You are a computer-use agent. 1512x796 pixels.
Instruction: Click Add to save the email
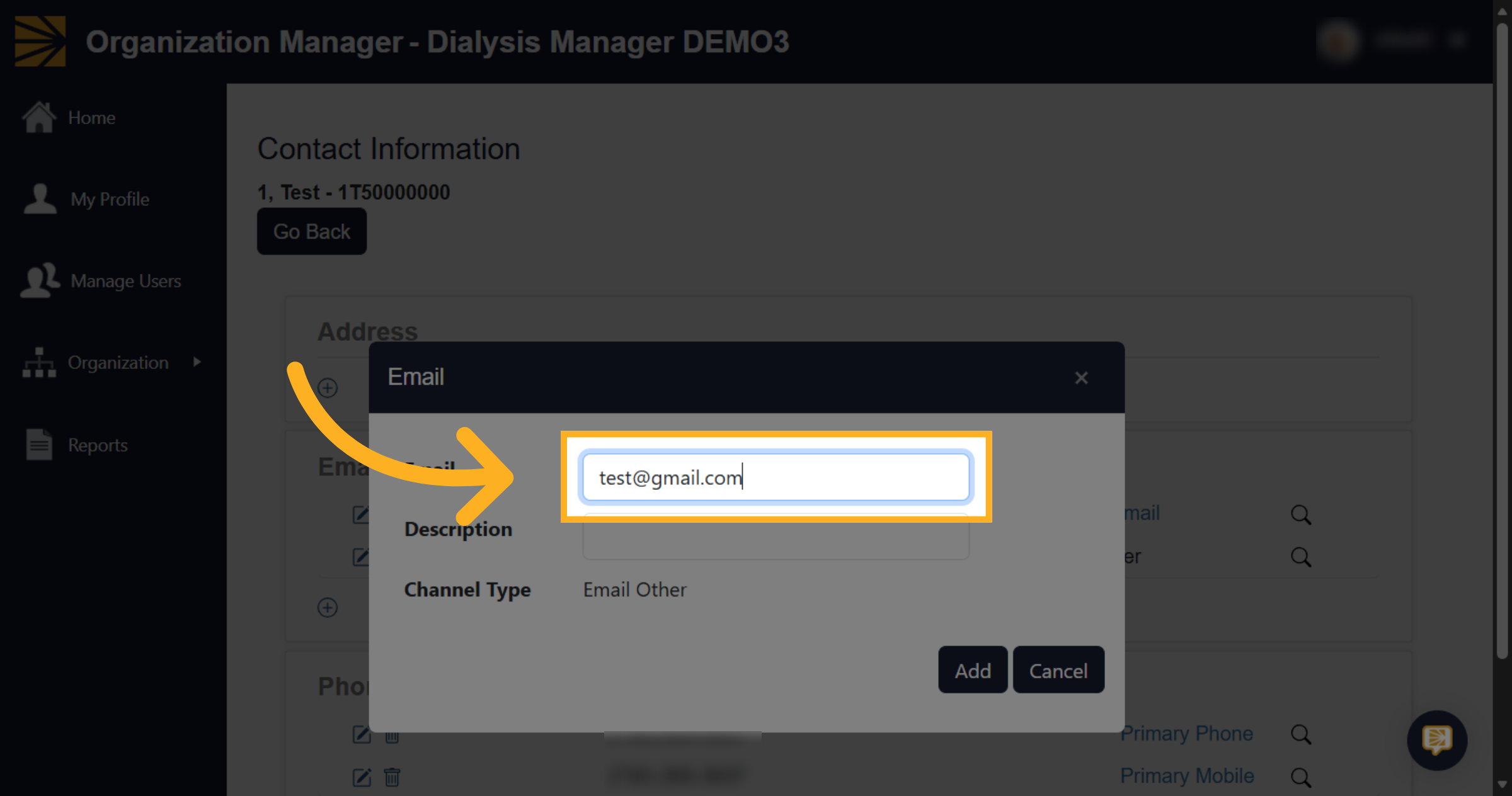pos(973,670)
